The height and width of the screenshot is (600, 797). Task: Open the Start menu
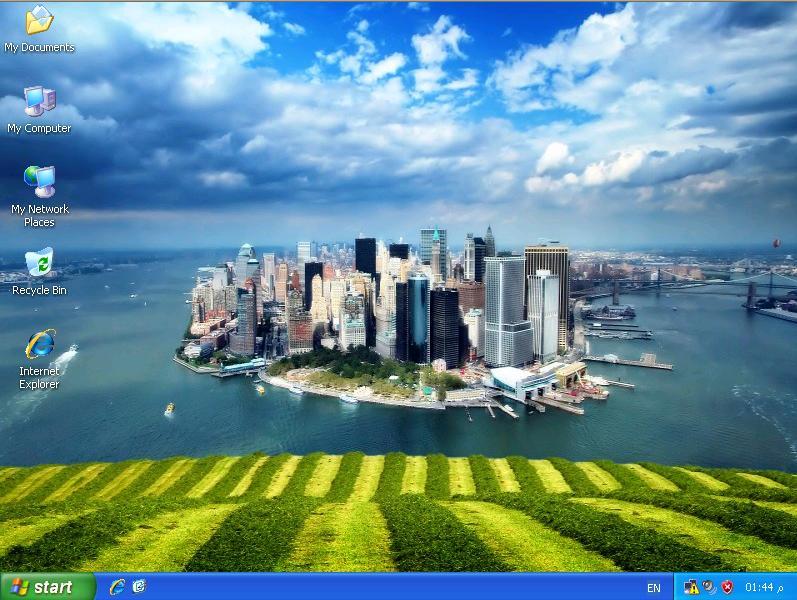(48, 587)
